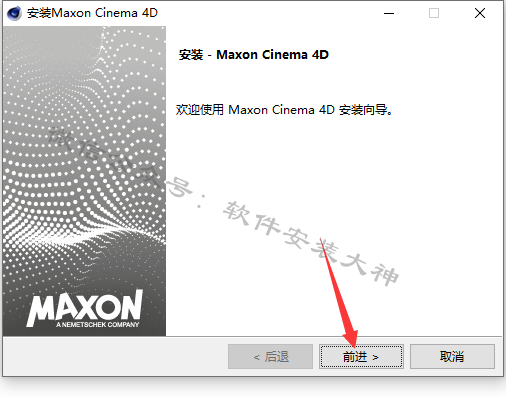The width and height of the screenshot is (506, 401).
Task: Go back using the < 后退 button
Action: click(x=270, y=357)
